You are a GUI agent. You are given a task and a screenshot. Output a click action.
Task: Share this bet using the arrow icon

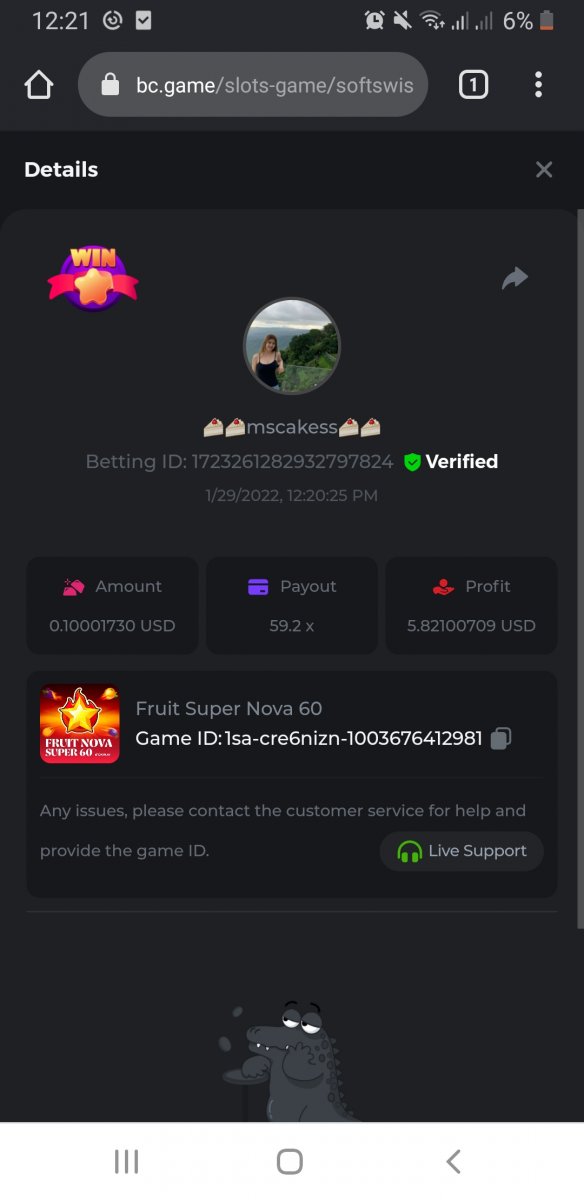coord(515,278)
